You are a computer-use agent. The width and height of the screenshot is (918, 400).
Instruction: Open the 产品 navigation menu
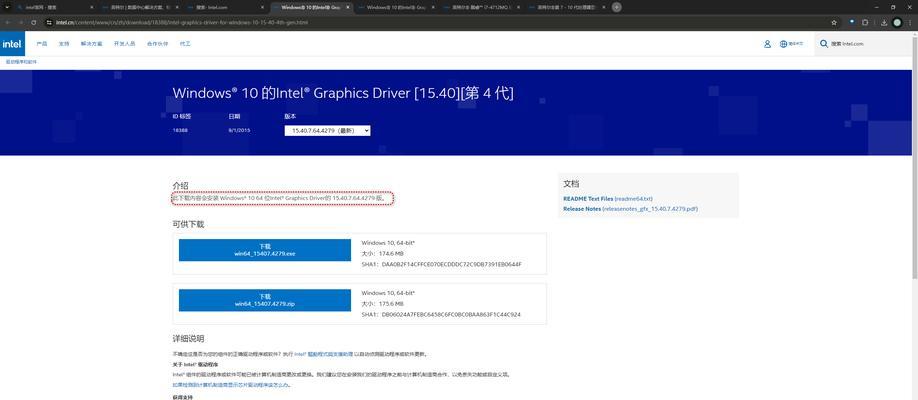click(42, 44)
